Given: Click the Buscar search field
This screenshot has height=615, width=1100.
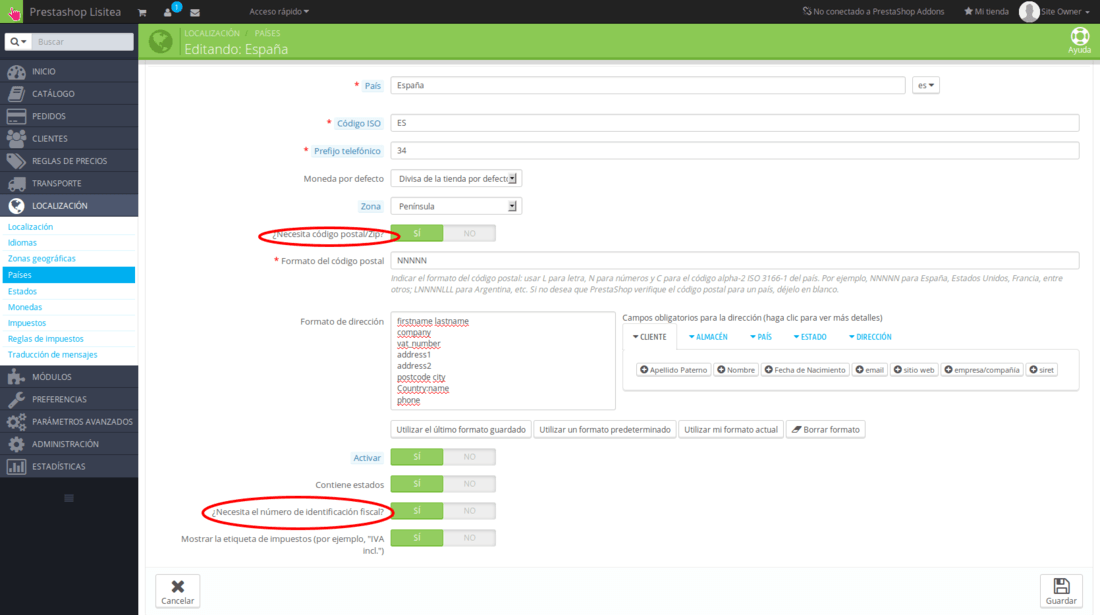Looking at the screenshot, I should [83, 42].
